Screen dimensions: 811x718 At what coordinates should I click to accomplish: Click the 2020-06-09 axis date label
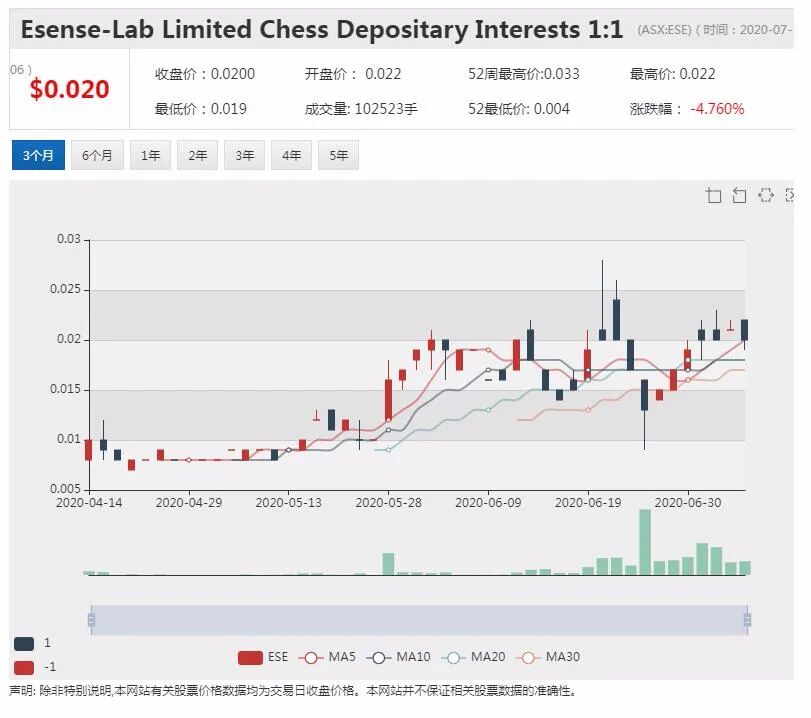coord(488,503)
